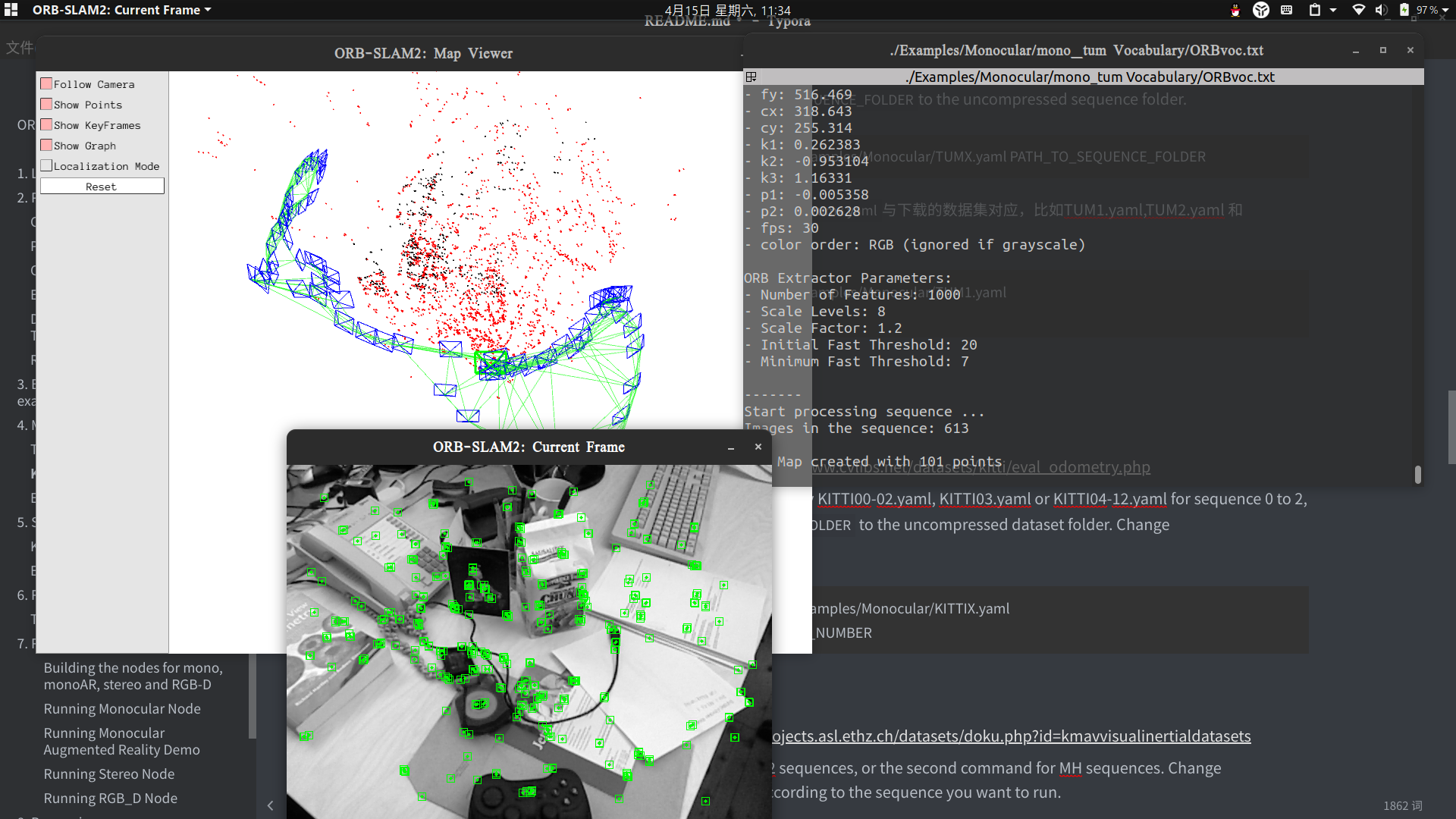The height and width of the screenshot is (819, 1456).
Task: Open the ORB-SLAM2: Current Frame app menu dropdown
Action: 121,10
